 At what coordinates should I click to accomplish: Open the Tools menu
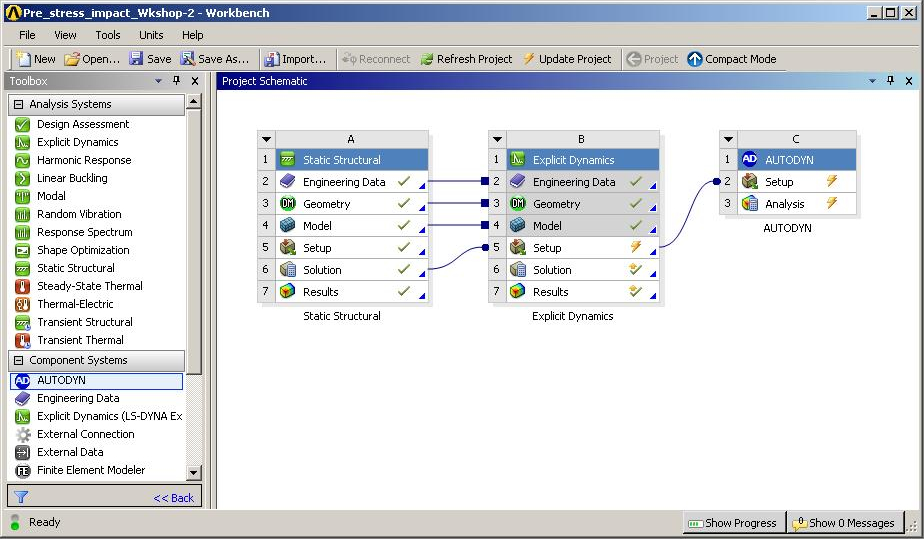click(108, 35)
